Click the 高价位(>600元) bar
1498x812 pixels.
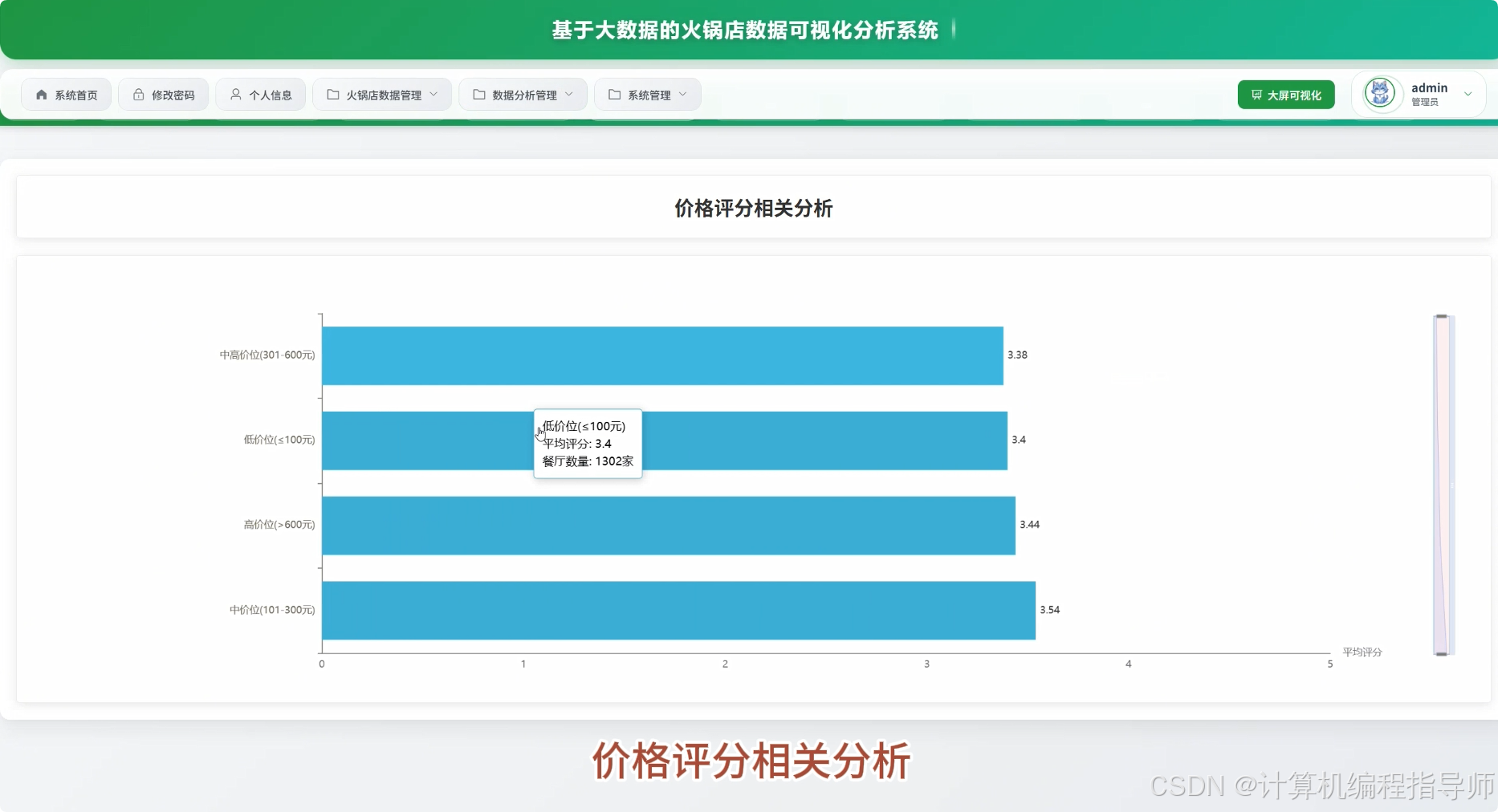point(669,526)
